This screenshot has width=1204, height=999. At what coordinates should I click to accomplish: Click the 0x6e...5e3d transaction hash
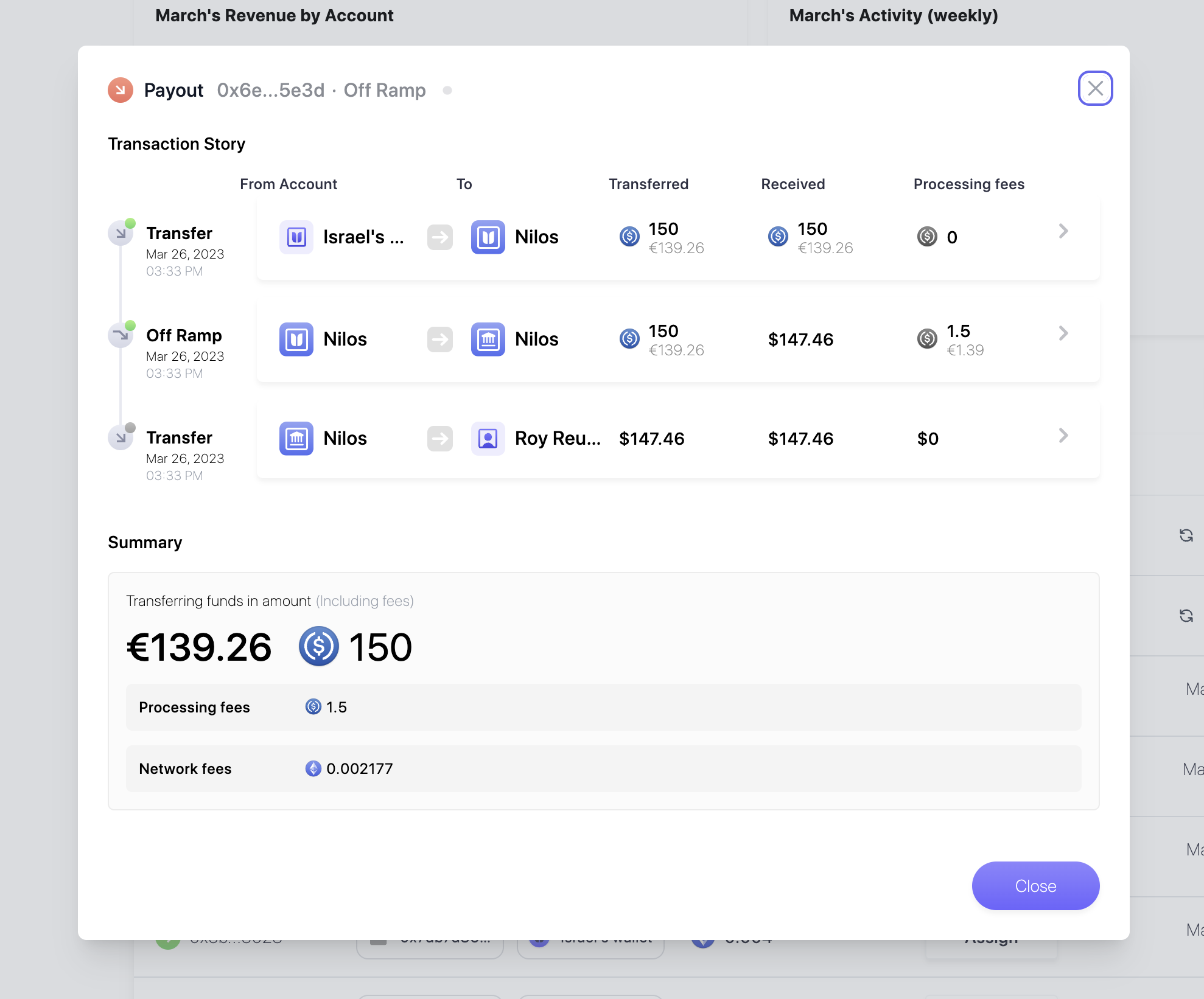click(270, 90)
